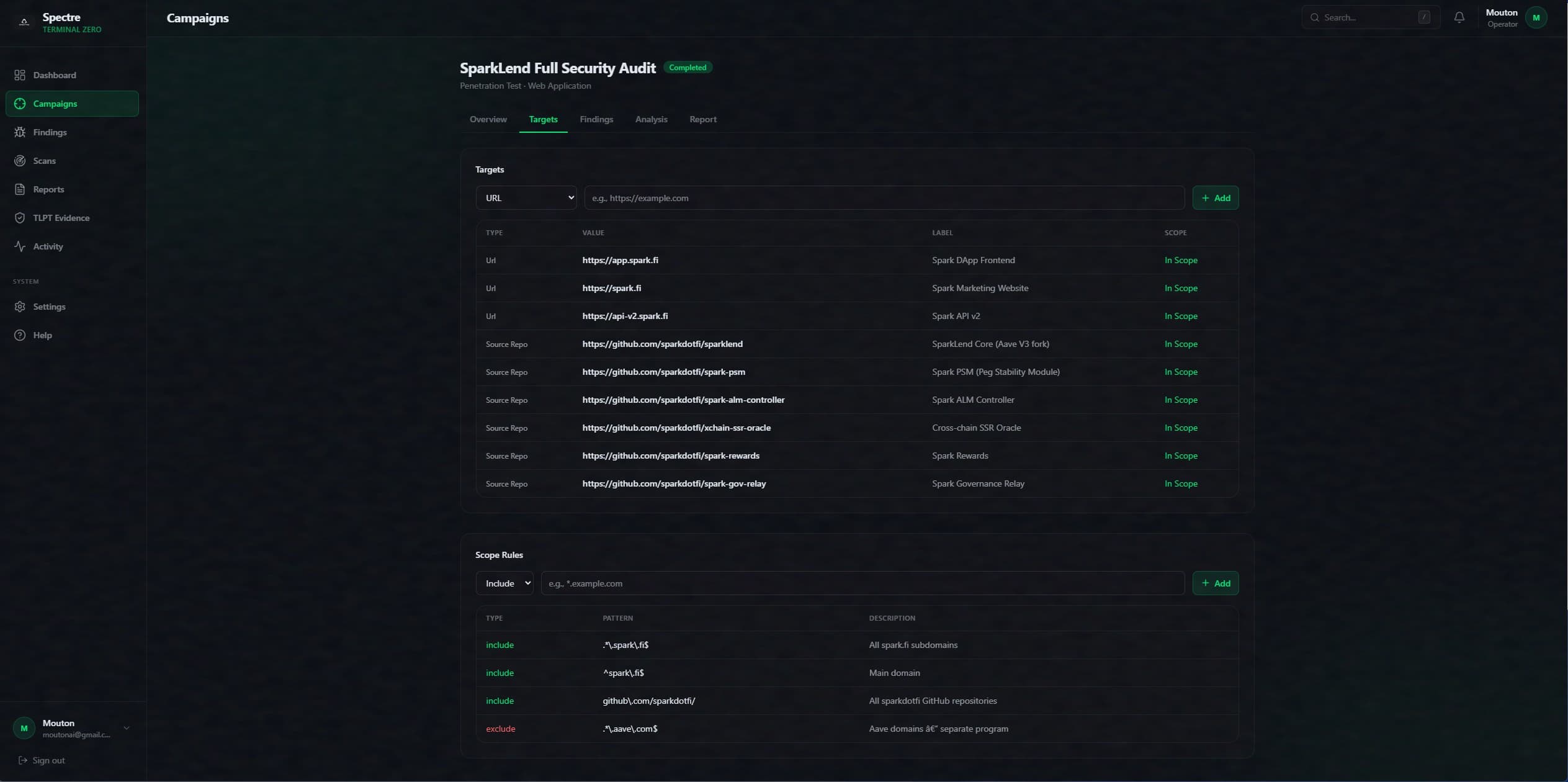Click the Add button for targets
Viewport: 1568px width, 782px height.
point(1215,198)
